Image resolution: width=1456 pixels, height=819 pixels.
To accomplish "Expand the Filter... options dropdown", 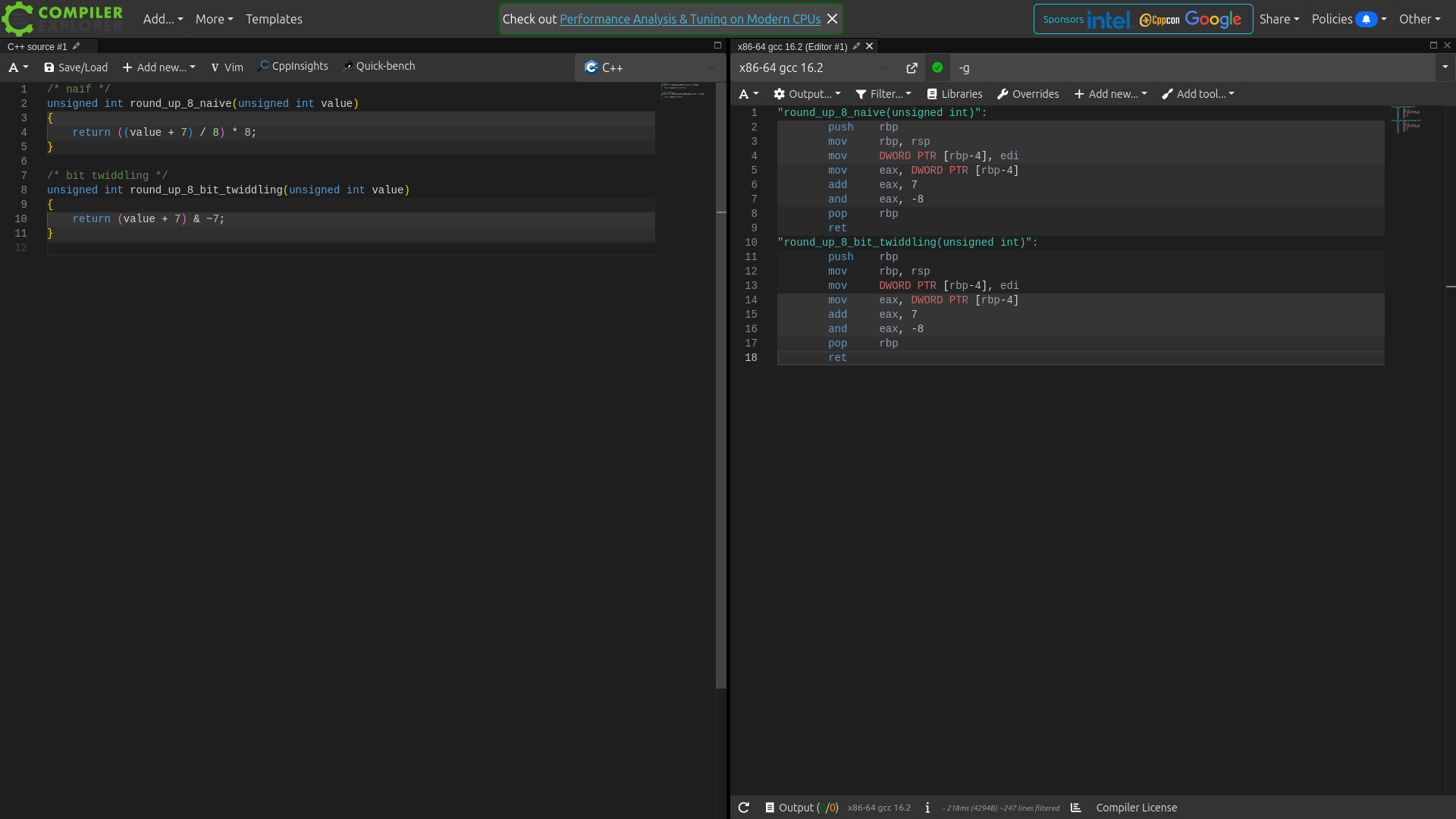I will point(883,94).
